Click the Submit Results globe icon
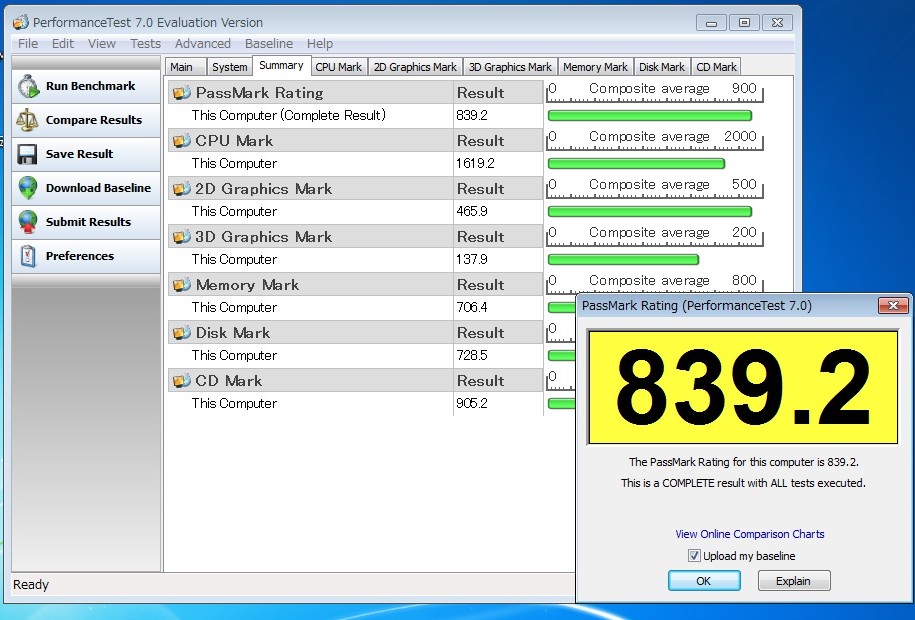Screen dimensions: 915x620 [x=27, y=222]
